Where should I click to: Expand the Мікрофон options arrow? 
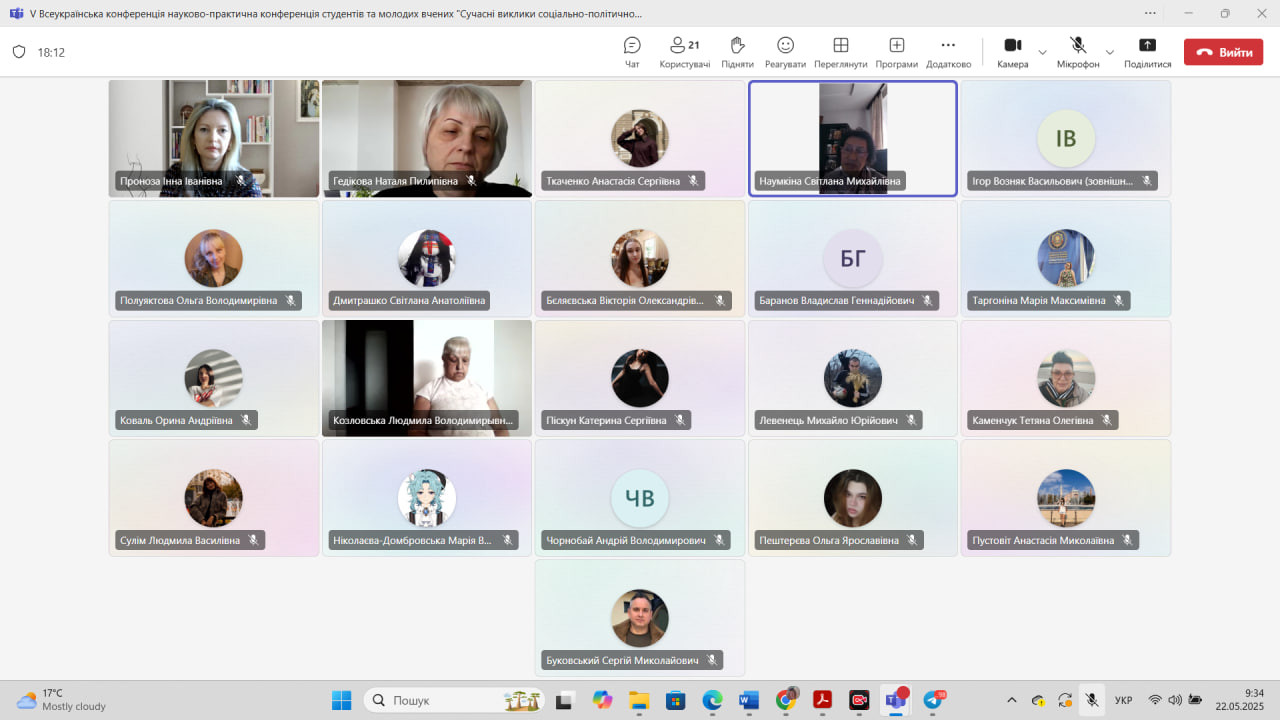coord(1109,52)
